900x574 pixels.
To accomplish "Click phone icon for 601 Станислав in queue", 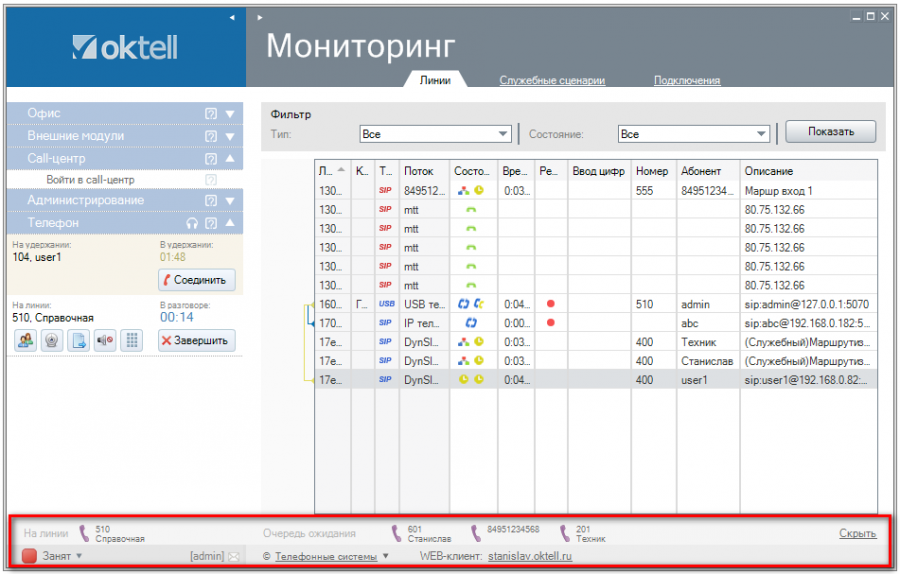I will click(x=397, y=533).
